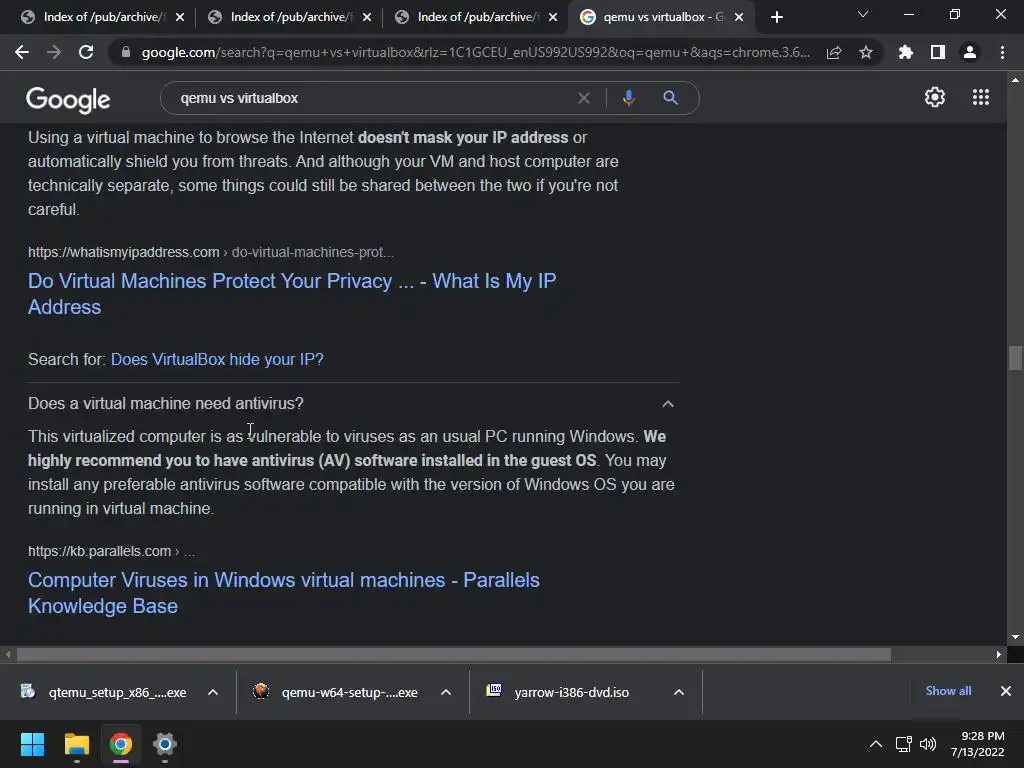Open the Windows Start menu

tap(32, 744)
